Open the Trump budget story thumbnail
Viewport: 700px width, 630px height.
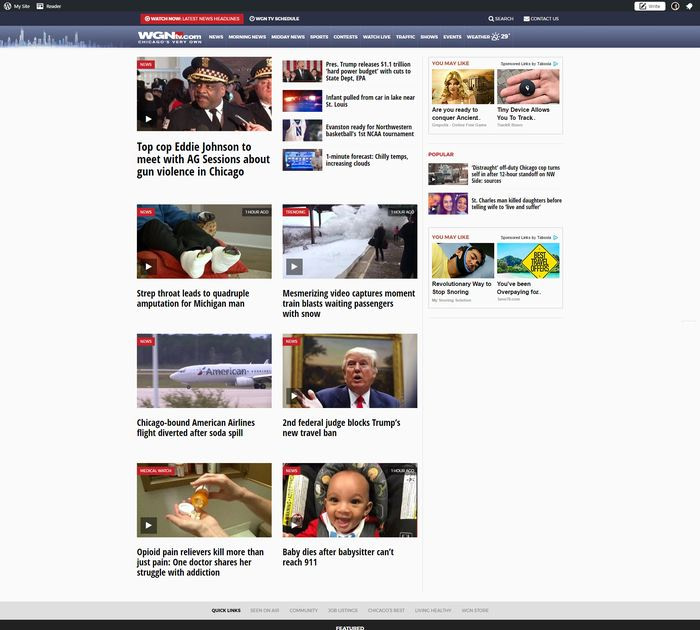[x=302, y=71]
